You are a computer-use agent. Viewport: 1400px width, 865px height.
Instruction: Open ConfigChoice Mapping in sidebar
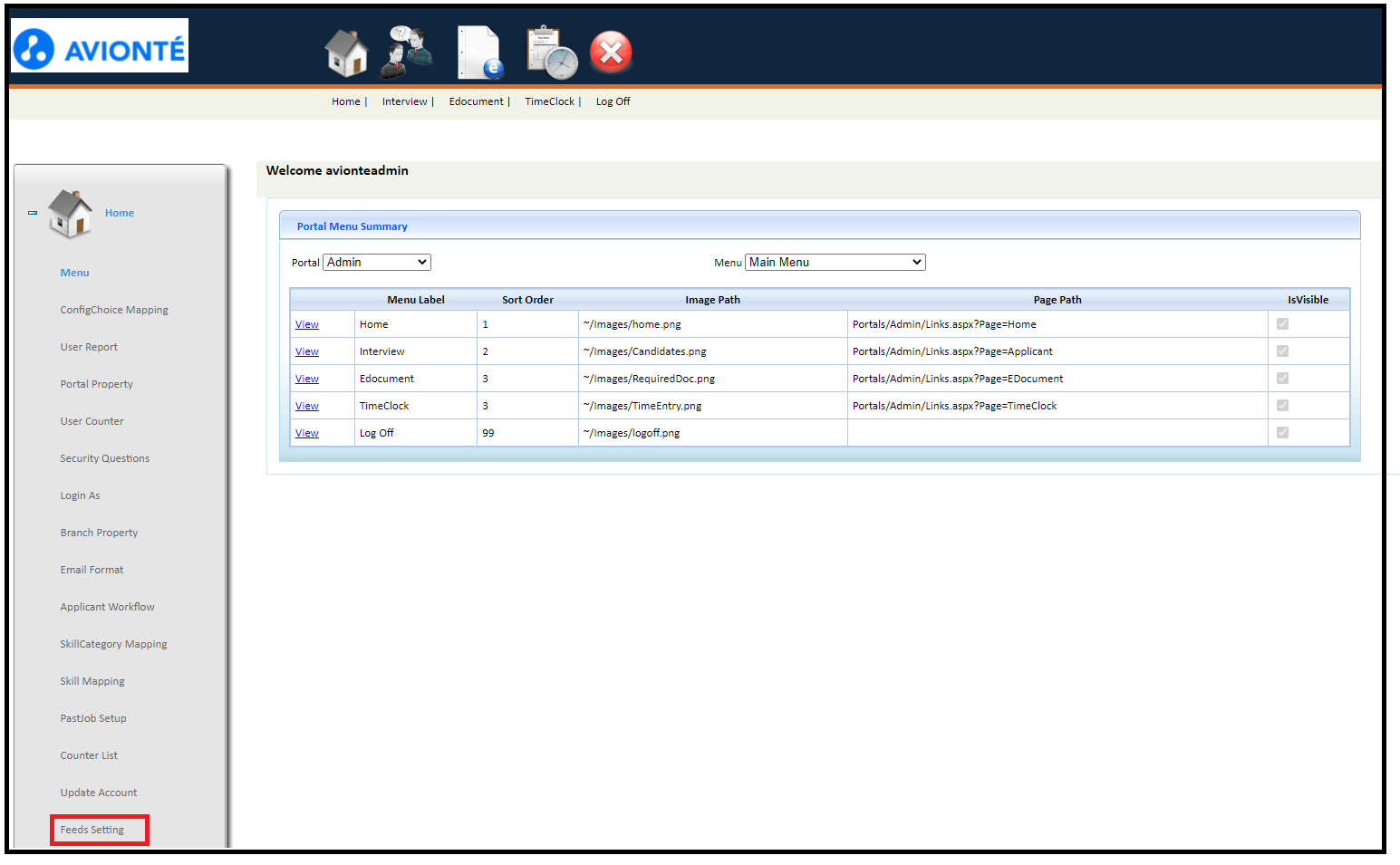click(x=114, y=310)
